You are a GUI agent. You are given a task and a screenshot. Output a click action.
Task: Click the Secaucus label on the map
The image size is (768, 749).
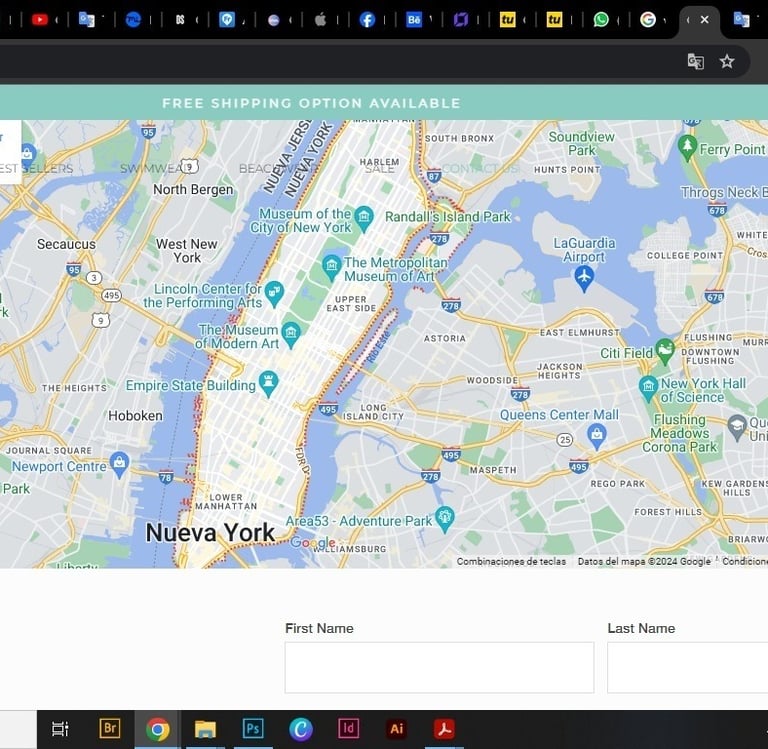[66, 244]
